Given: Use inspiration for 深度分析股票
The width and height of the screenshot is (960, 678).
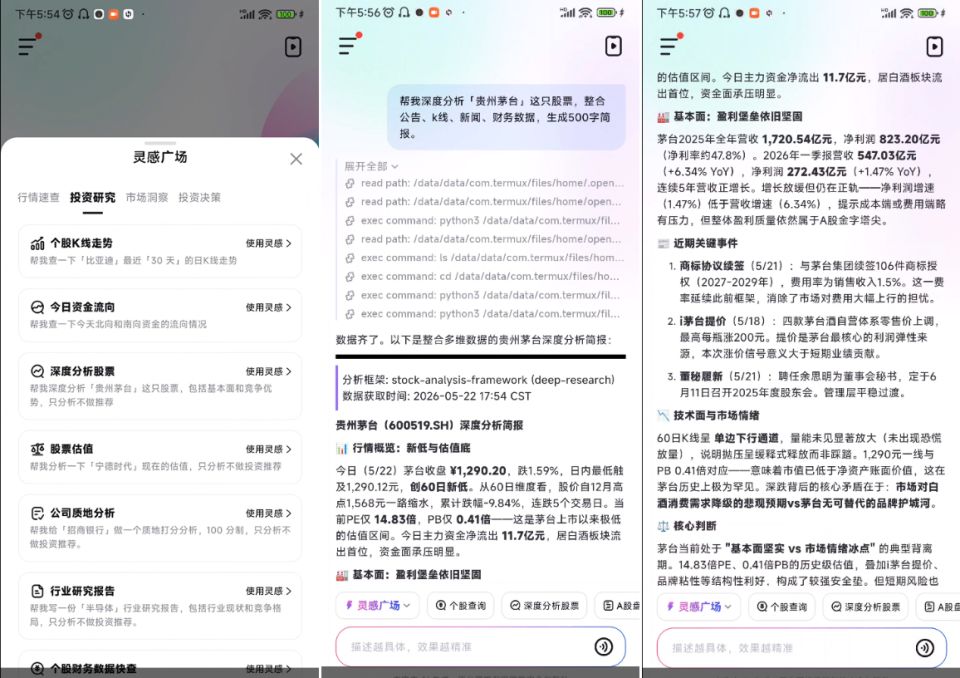Looking at the screenshot, I should tap(268, 371).
